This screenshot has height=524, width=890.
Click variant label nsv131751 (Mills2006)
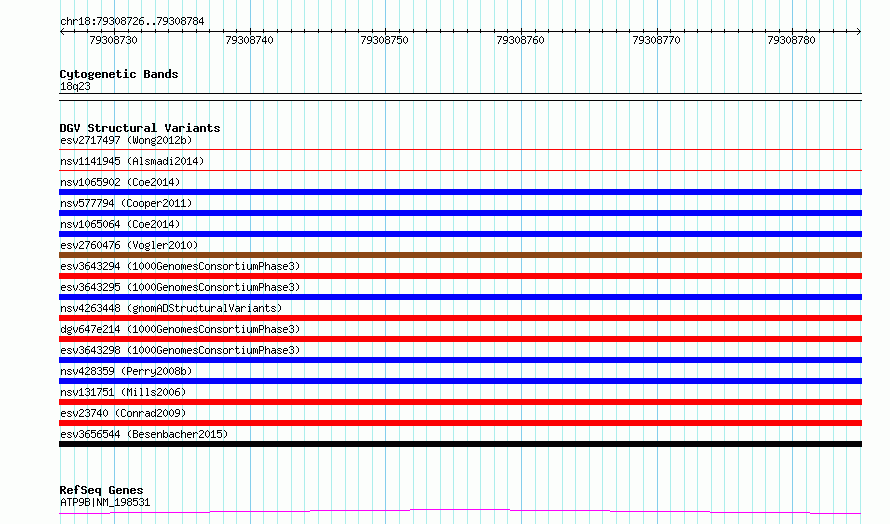tap(123, 392)
